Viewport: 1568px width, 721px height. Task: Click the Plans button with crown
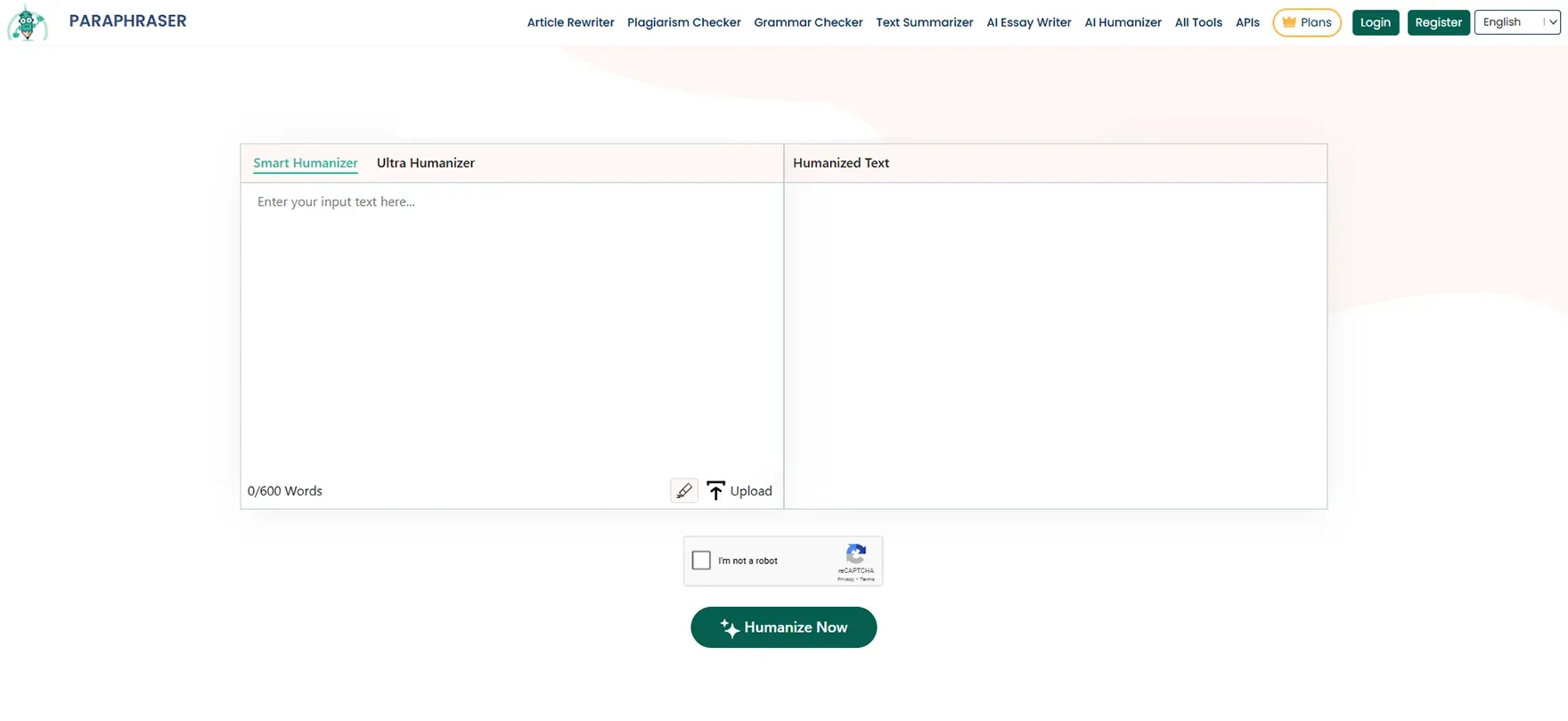1307,22
